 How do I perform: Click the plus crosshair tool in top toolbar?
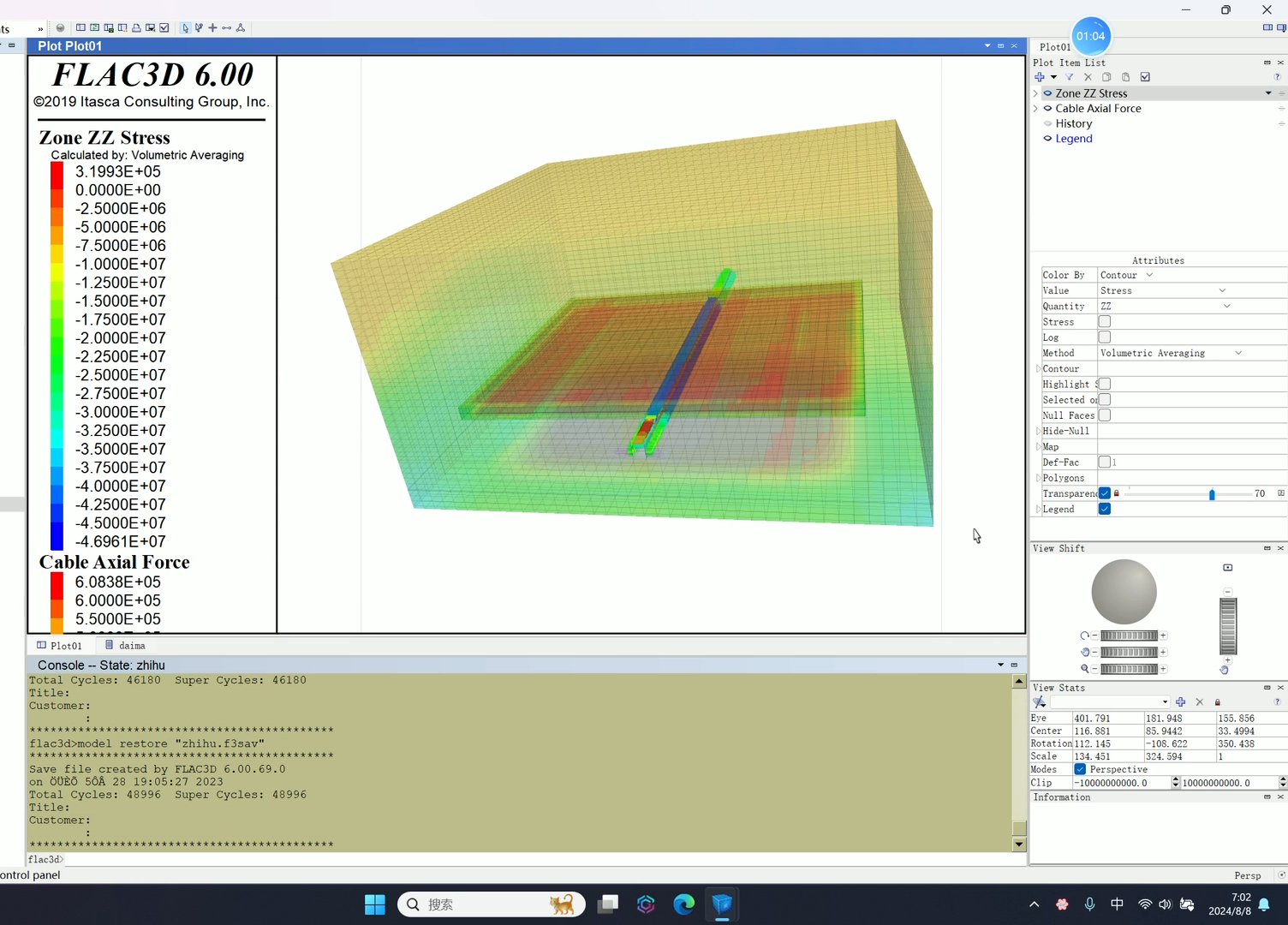[212, 28]
